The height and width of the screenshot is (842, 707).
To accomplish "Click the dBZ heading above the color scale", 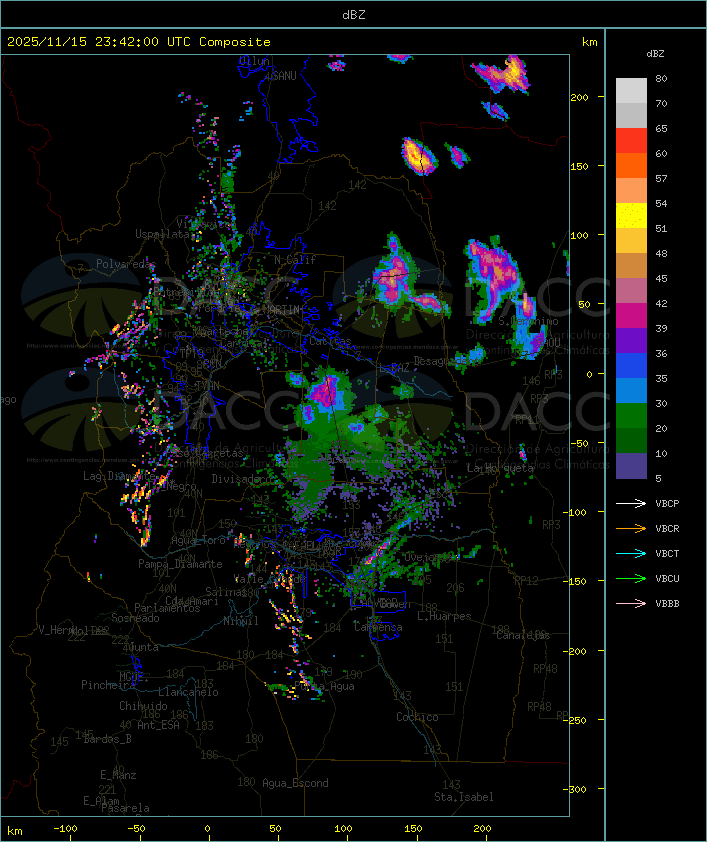I will (655, 53).
